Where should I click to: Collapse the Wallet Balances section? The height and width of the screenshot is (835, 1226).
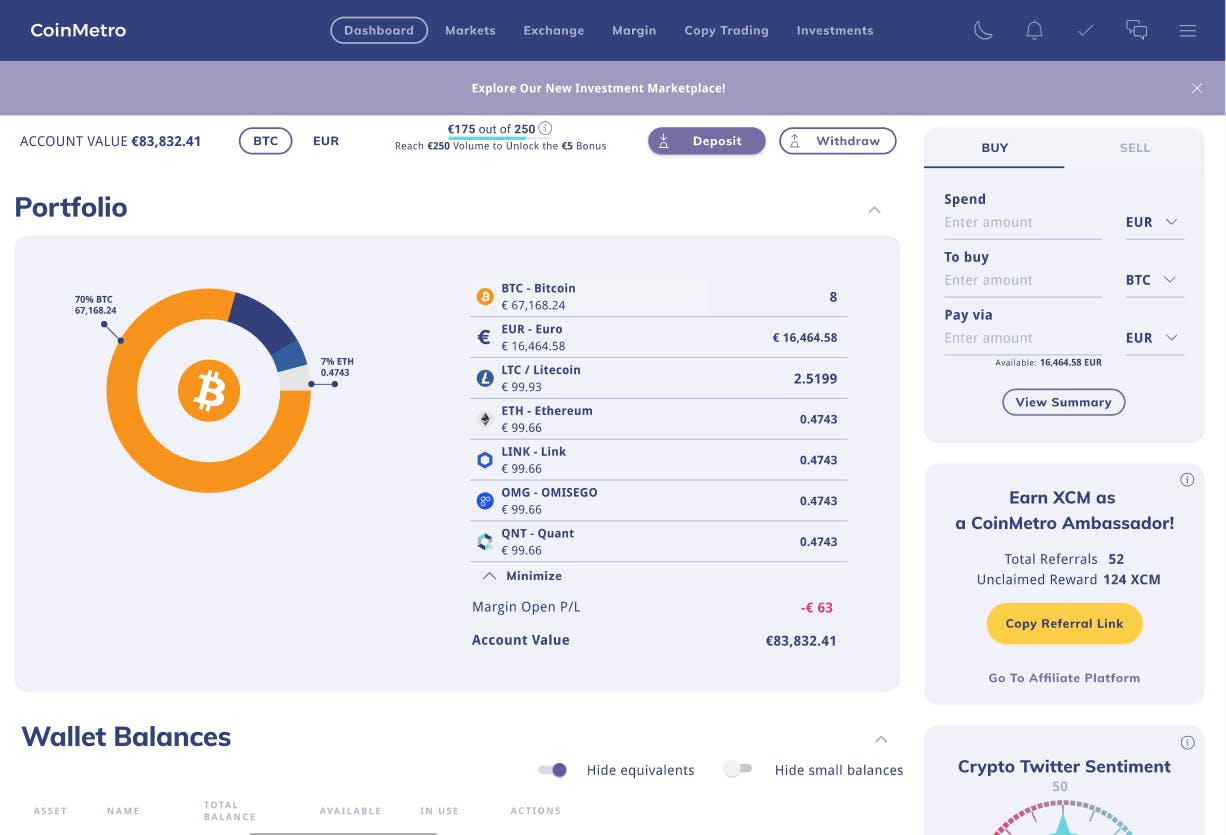pos(881,740)
